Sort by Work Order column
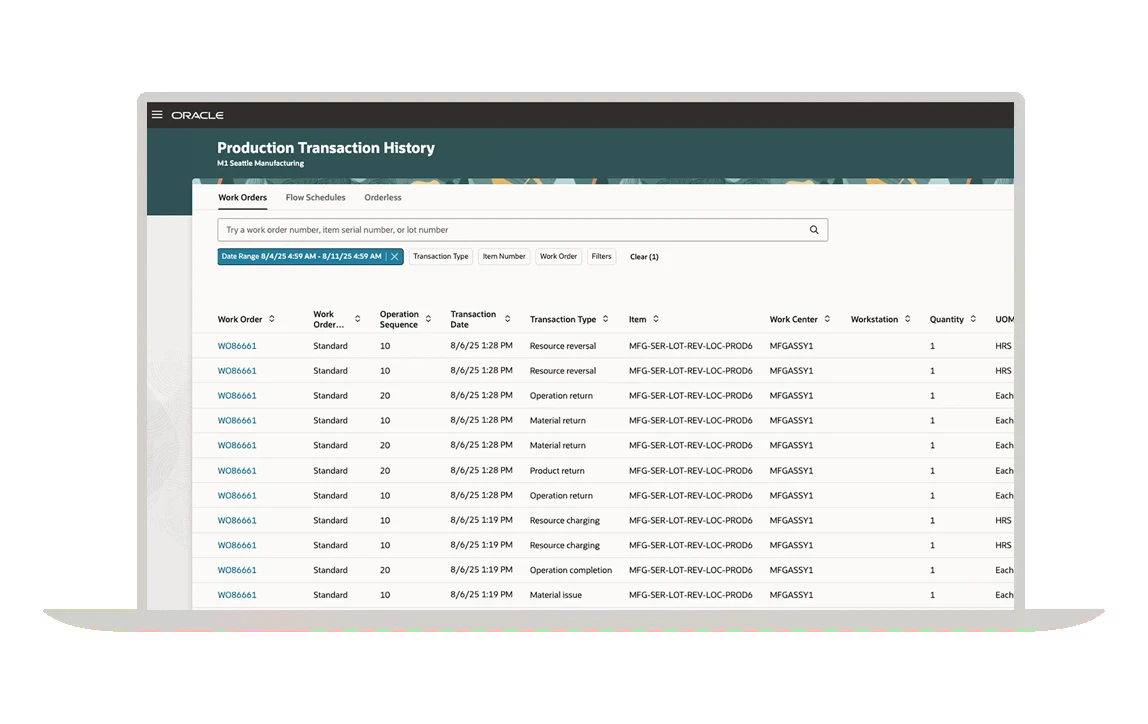This screenshot has width=1148, height=724. pyautogui.click(x=272, y=320)
